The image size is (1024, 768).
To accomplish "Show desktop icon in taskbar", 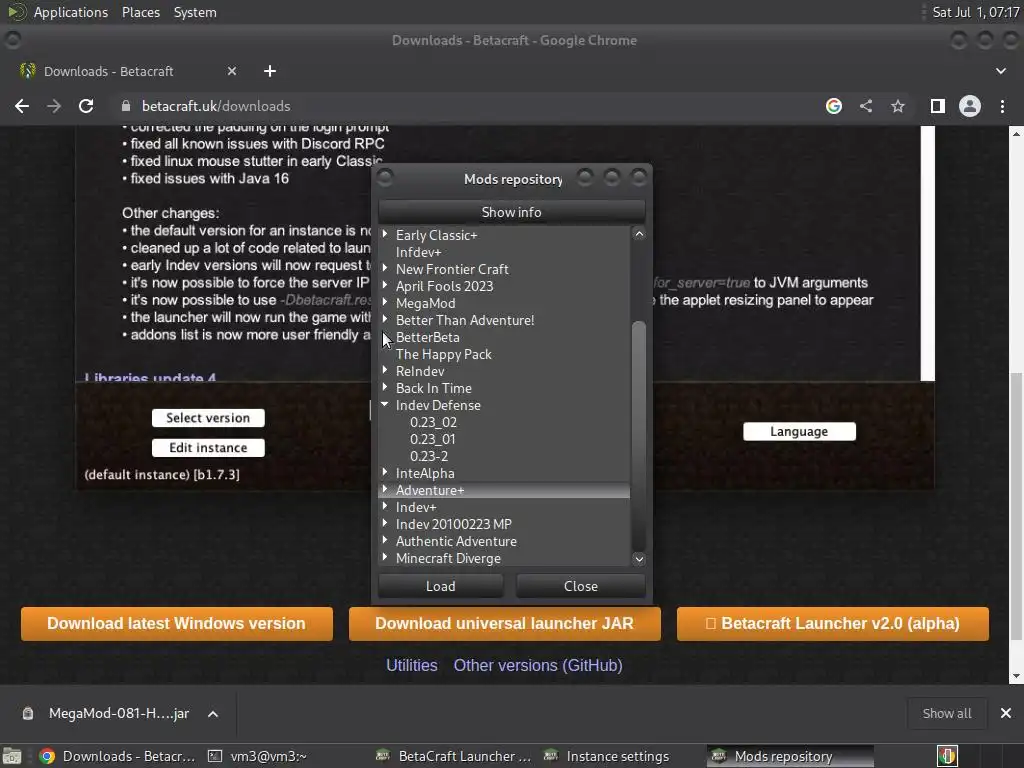I will coord(12,756).
